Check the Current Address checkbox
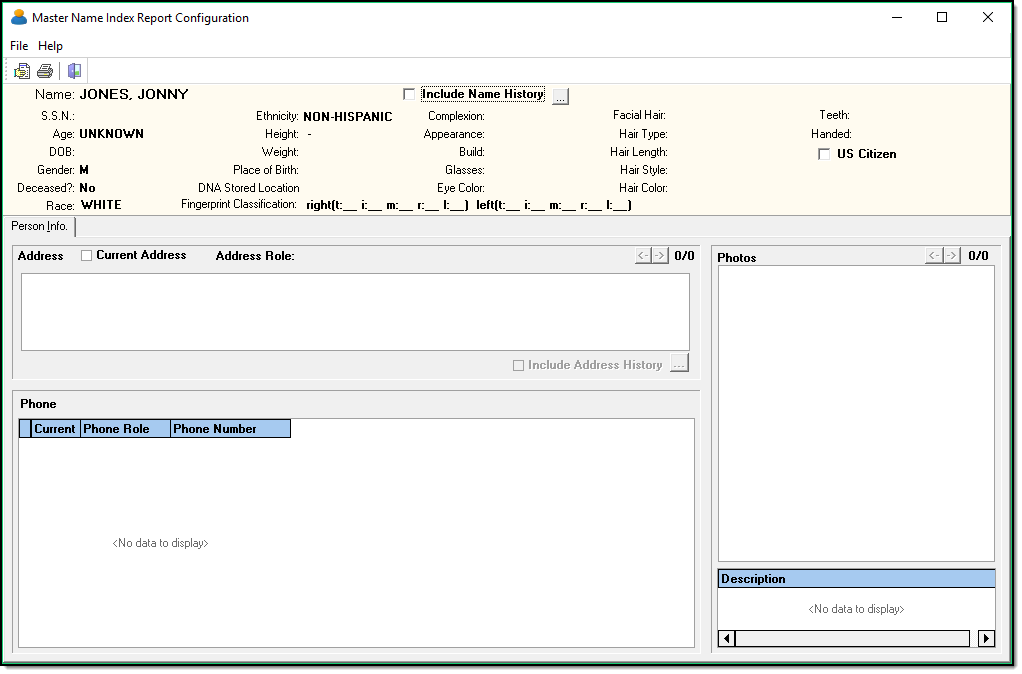Image resolution: width=1022 pixels, height=674 pixels. [86, 256]
